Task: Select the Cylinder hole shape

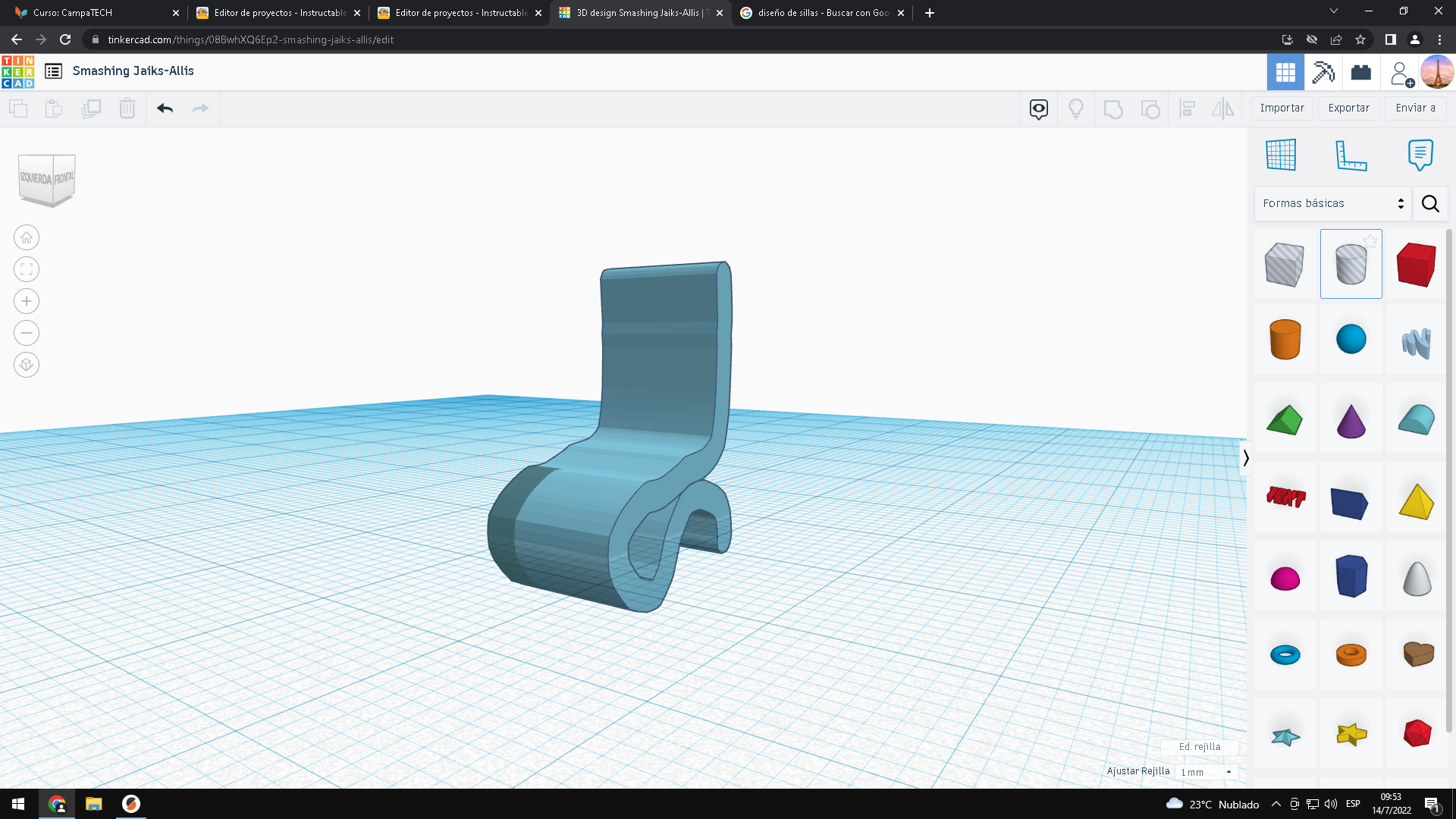Action: click(x=1351, y=264)
